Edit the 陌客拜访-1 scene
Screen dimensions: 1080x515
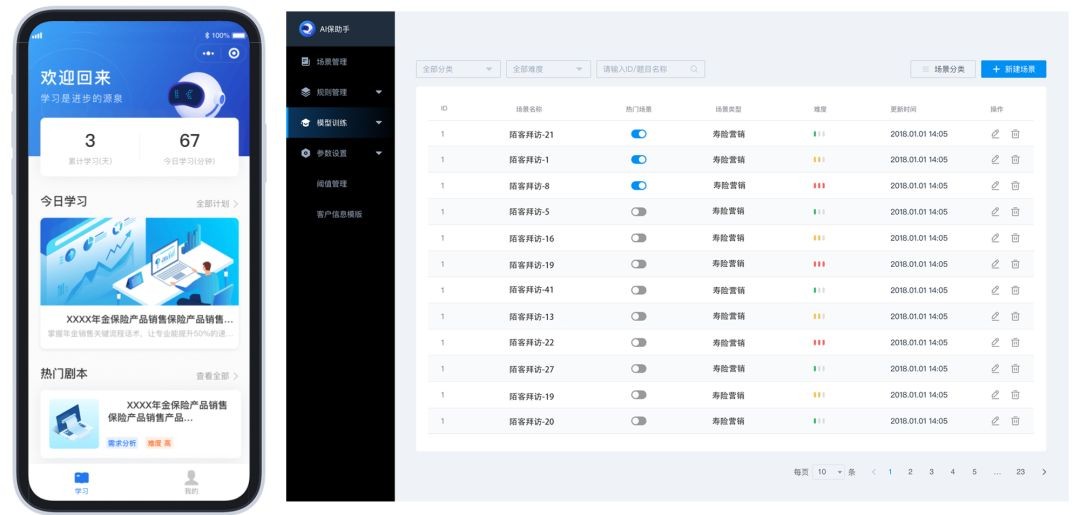(x=995, y=160)
